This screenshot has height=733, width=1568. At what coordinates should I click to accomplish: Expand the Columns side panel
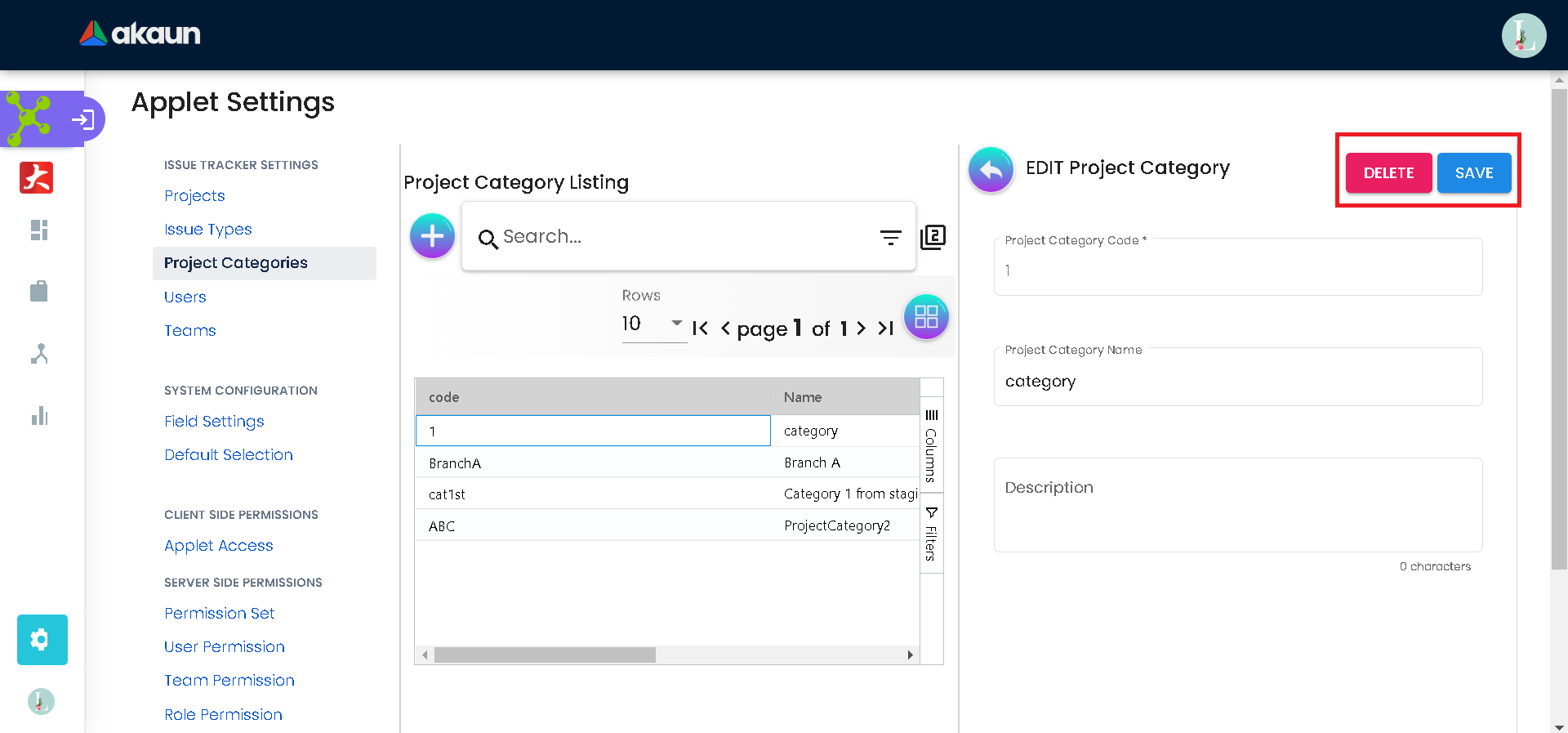coord(931,445)
